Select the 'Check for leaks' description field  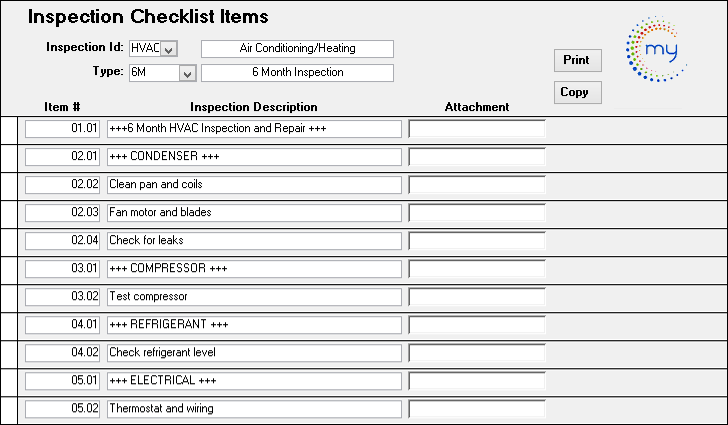tap(254, 241)
